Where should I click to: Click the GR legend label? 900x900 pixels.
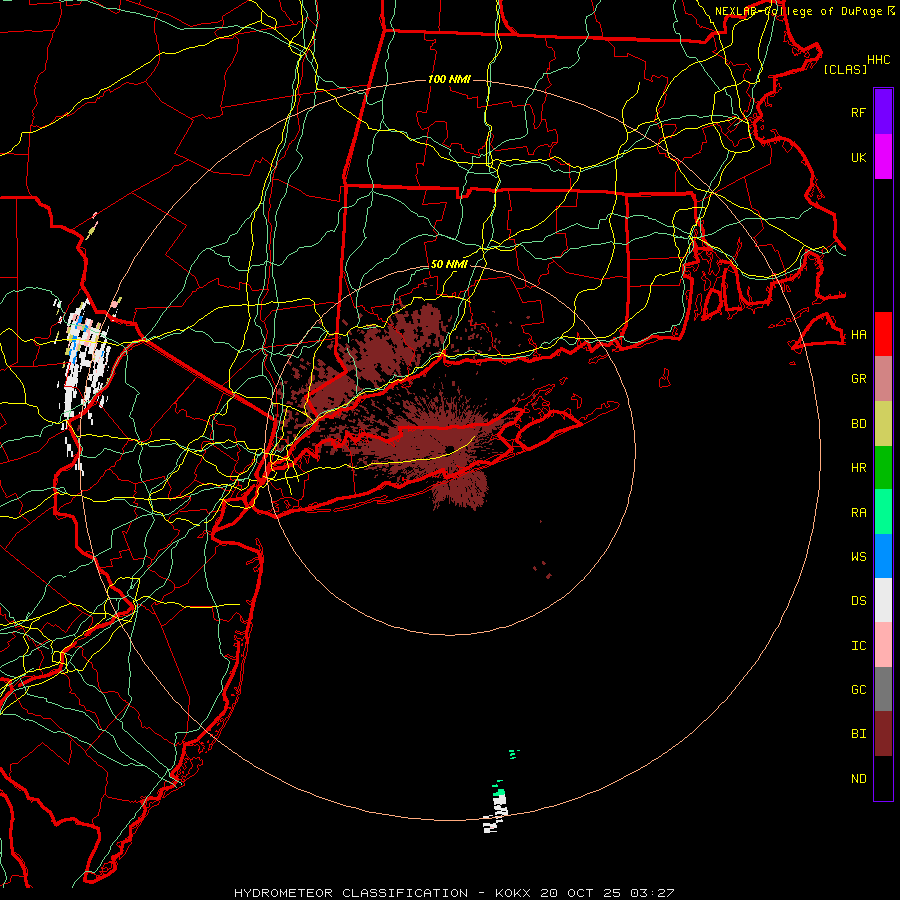pos(859,379)
